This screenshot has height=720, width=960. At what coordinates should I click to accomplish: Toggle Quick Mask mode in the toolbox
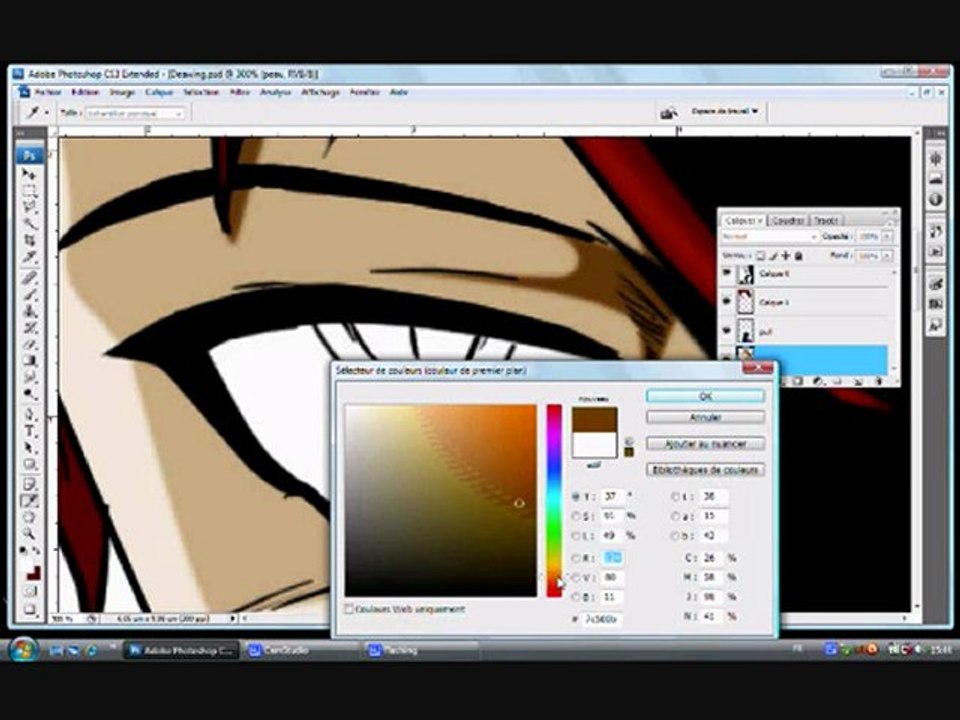[x=29, y=591]
